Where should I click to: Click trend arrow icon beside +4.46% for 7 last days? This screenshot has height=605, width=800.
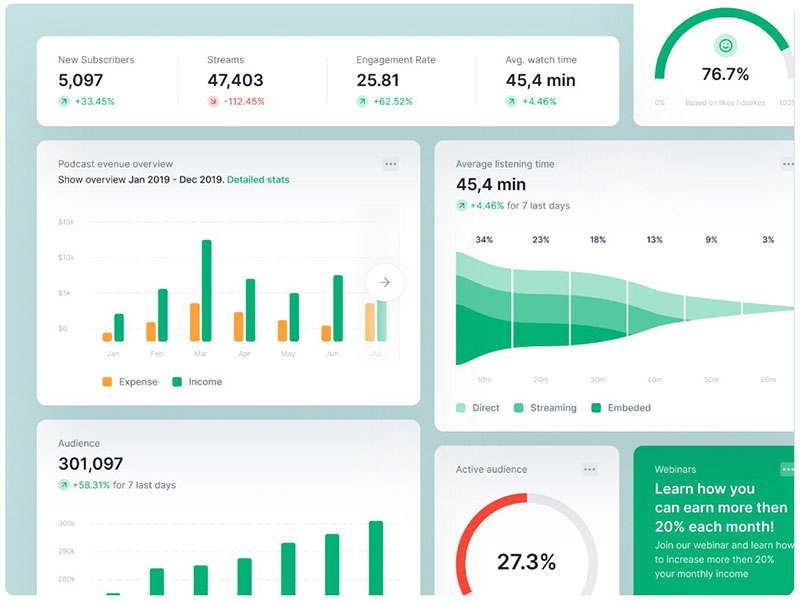461,206
